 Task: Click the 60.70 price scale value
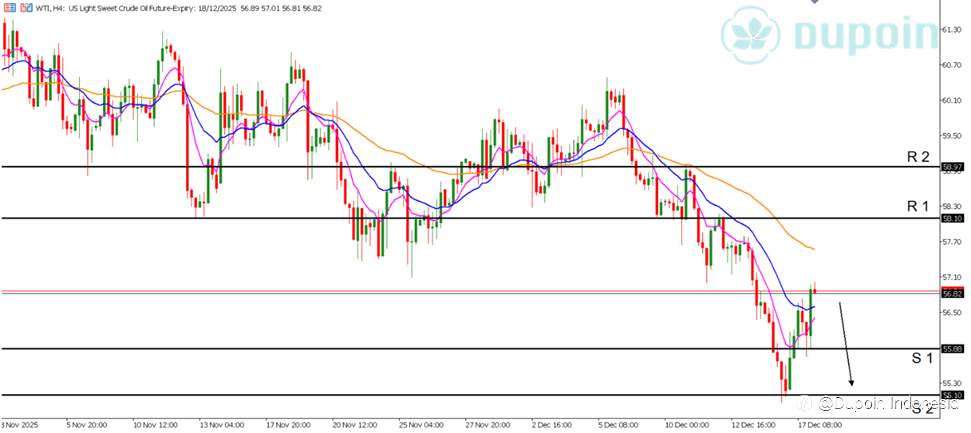[951, 65]
